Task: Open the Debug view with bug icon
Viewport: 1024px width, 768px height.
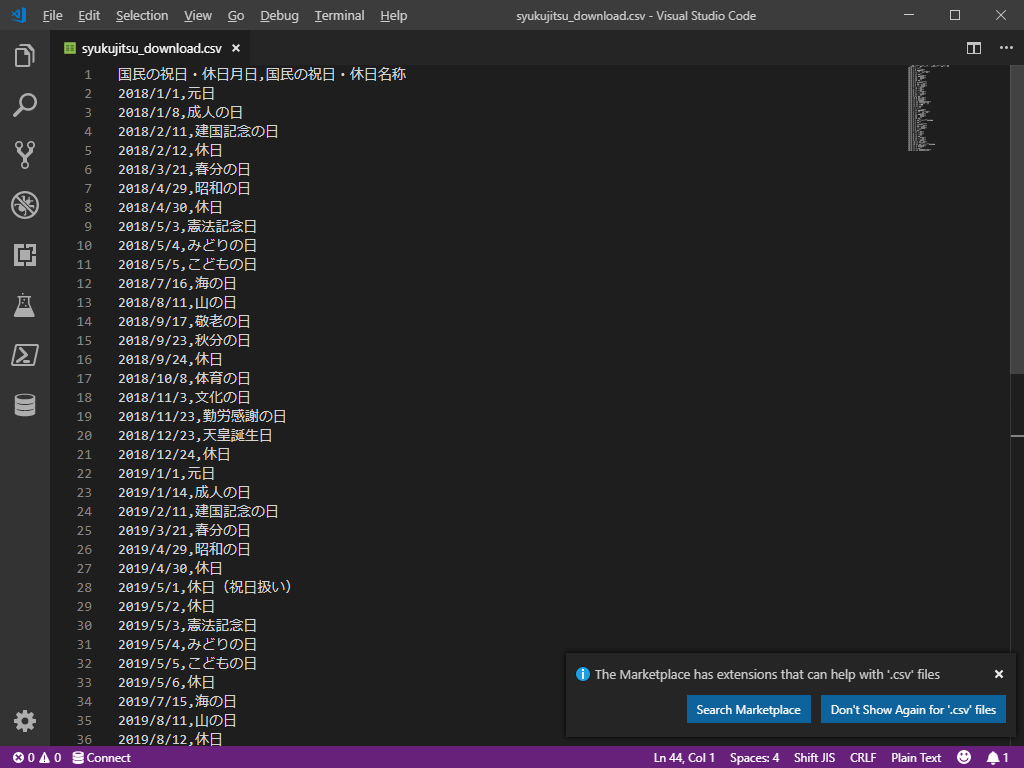Action: 25,205
